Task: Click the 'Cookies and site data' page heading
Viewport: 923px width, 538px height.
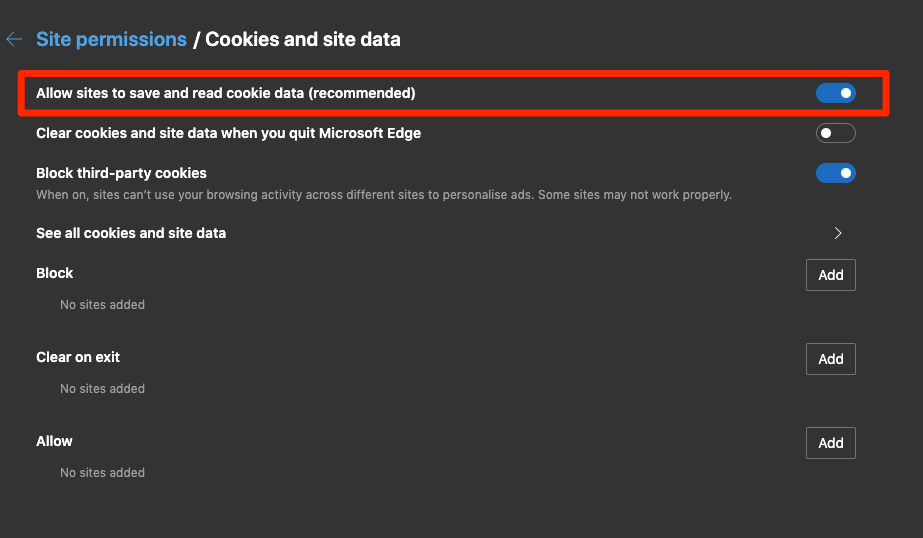Action: click(x=303, y=40)
